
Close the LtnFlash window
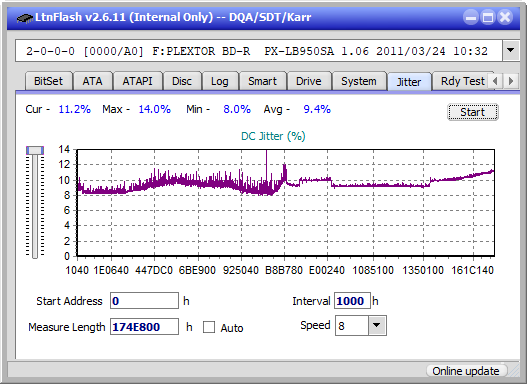505,17
